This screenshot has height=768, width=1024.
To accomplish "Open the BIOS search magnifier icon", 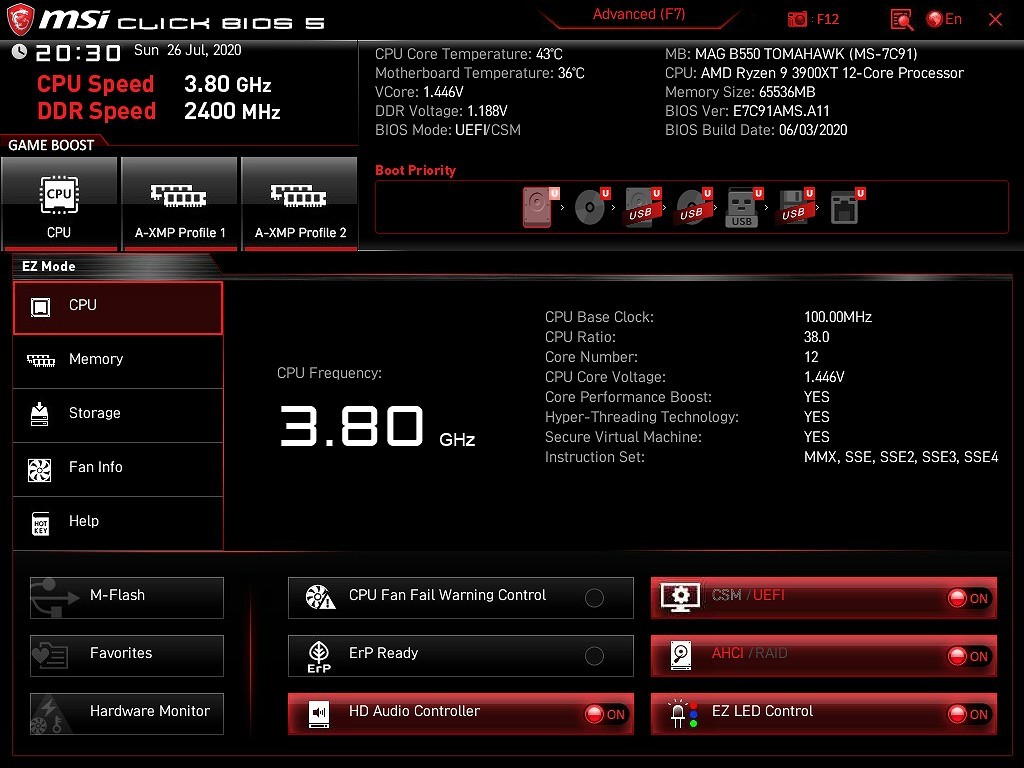I will pos(902,20).
